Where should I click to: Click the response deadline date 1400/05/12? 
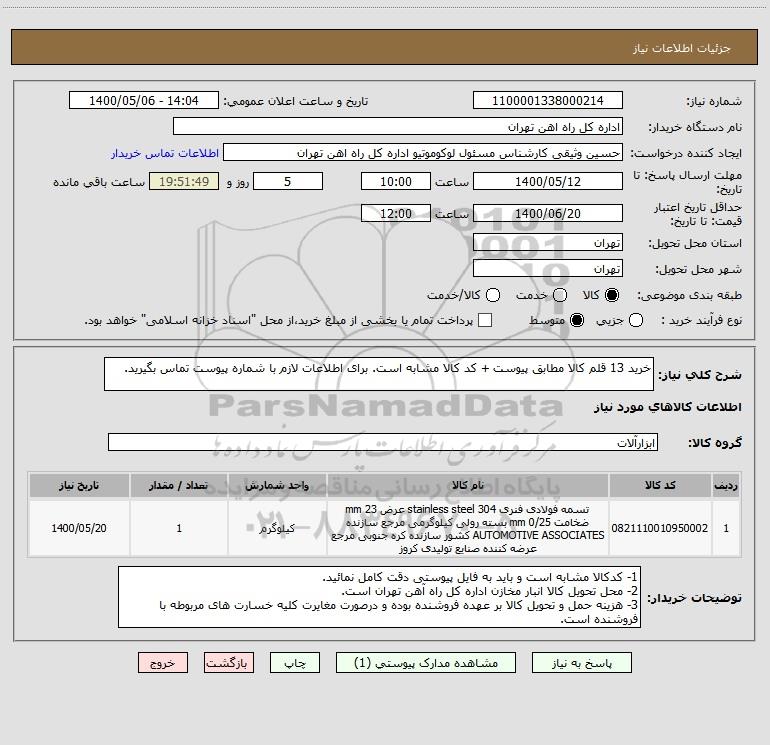548,181
